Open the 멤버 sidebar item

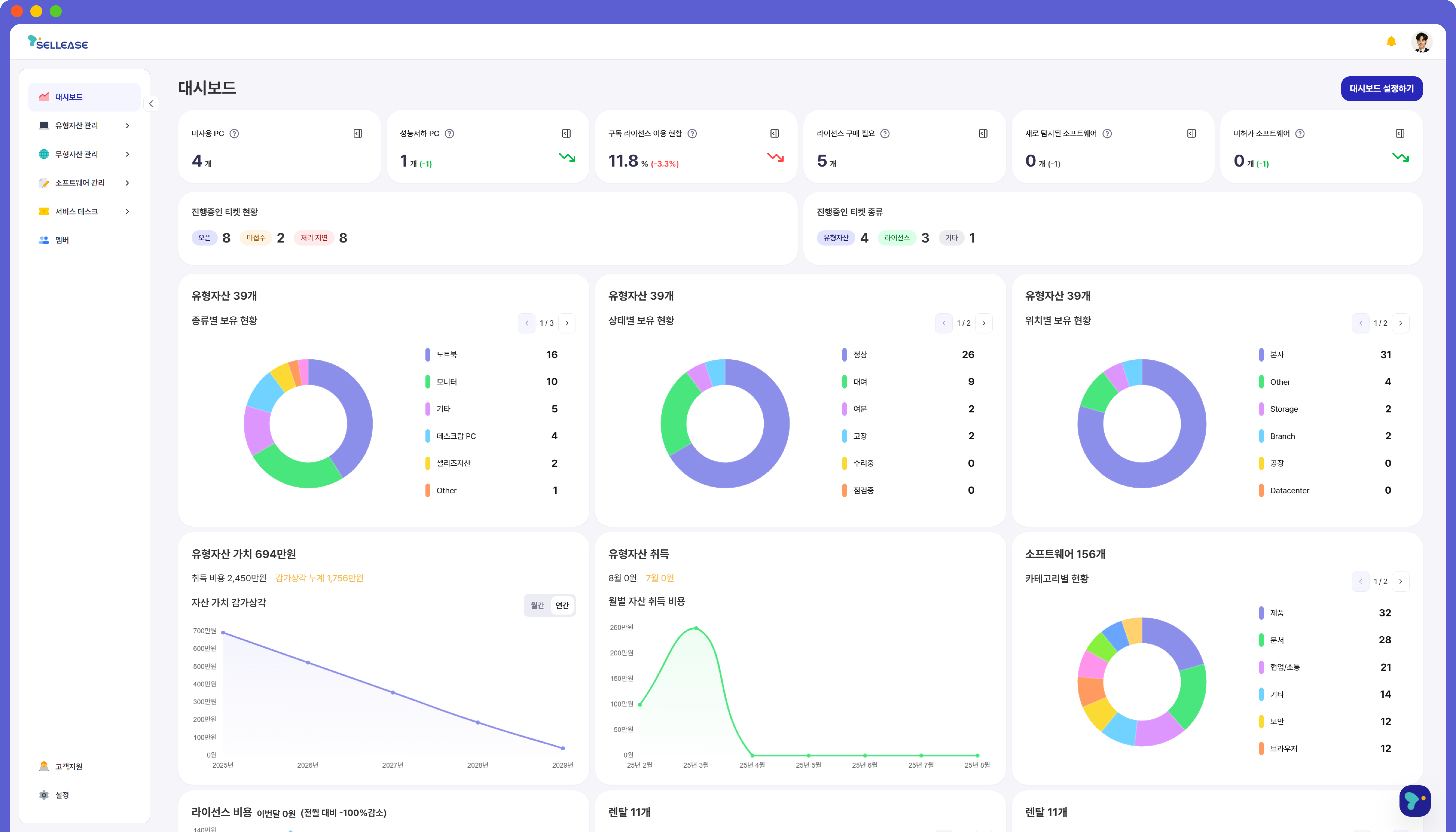click(85, 240)
